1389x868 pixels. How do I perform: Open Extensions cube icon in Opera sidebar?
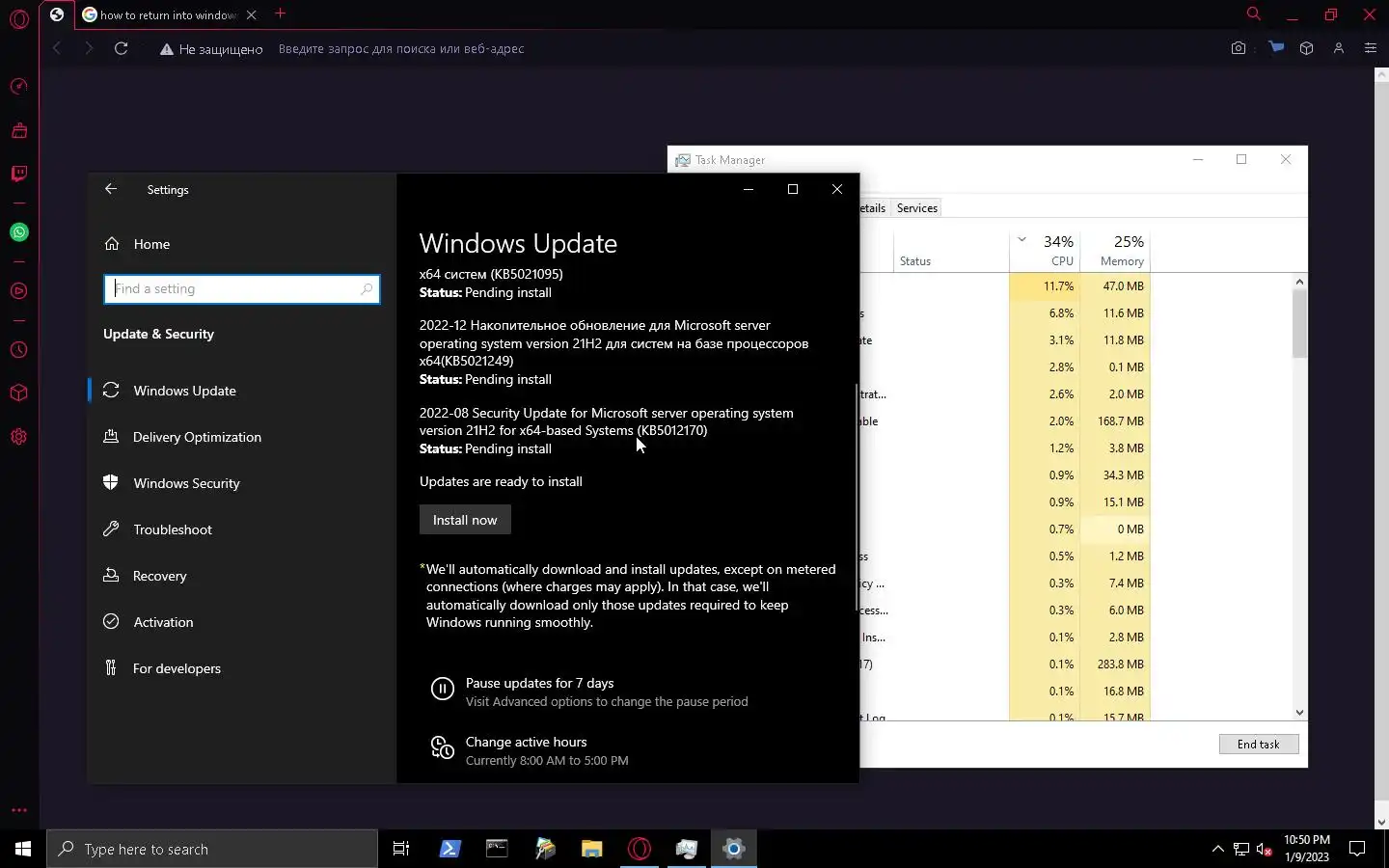pos(18,393)
